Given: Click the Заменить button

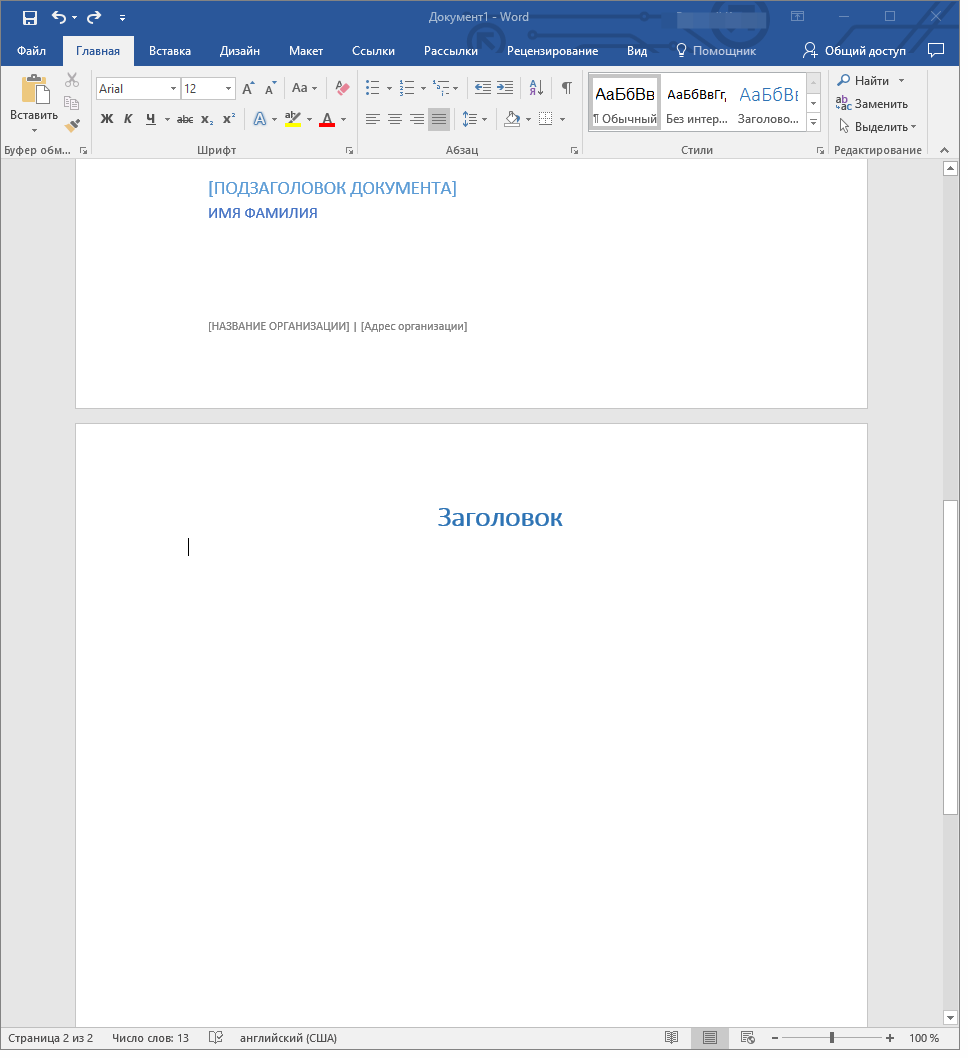Looking at the screenshot, I should pos(872,104).
